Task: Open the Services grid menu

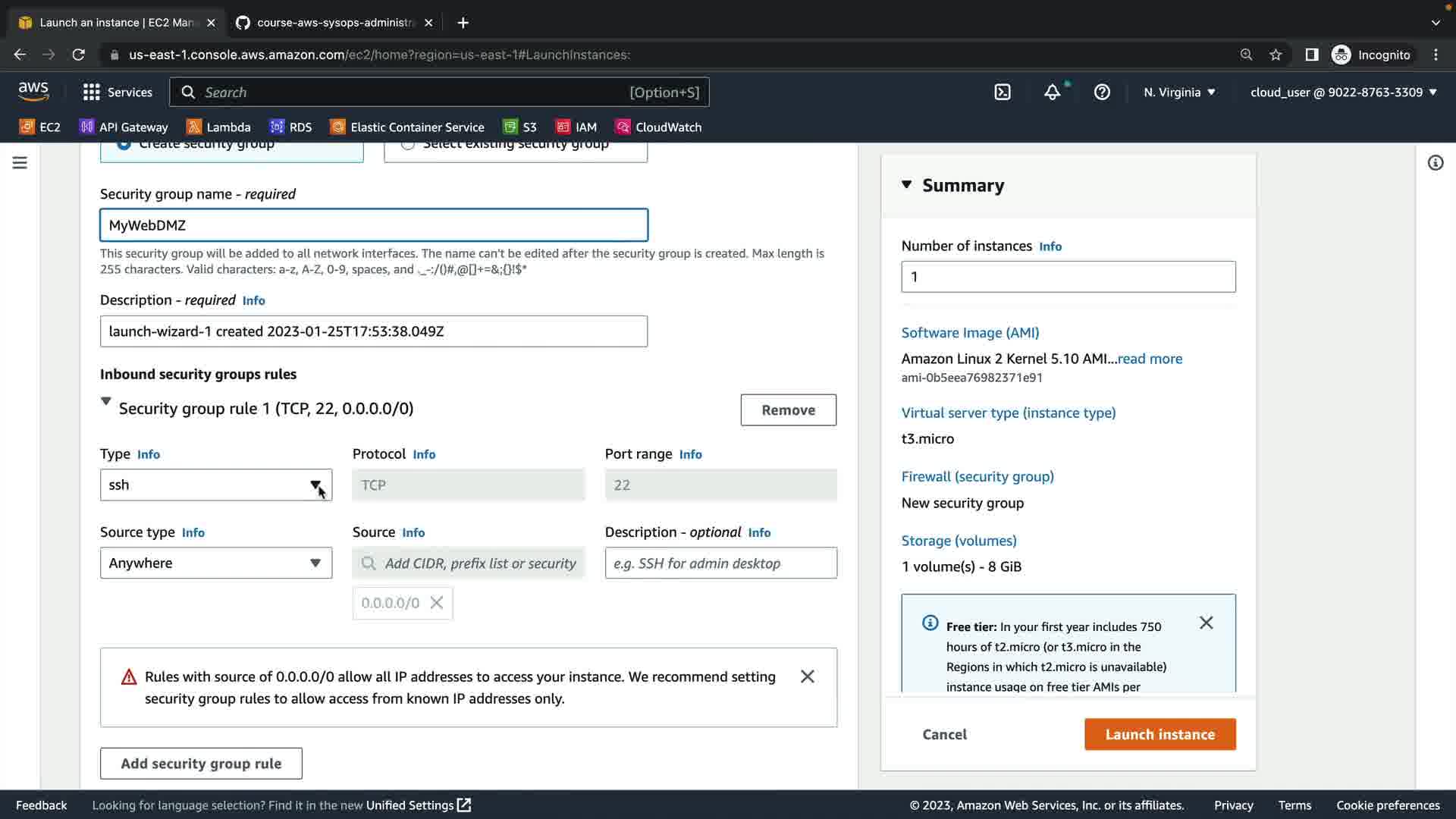Action: [x=117, y=92]
